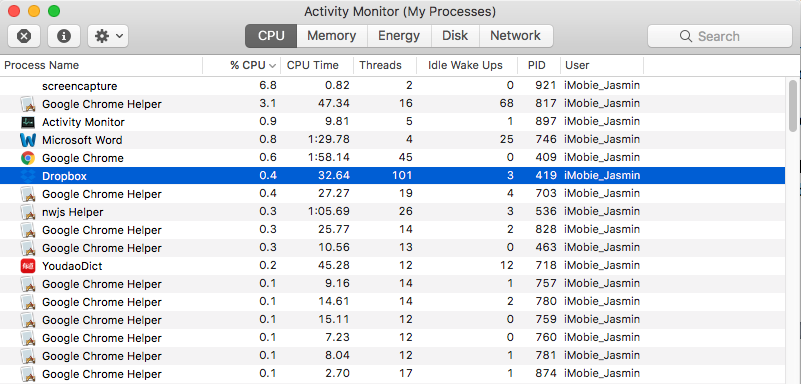Select the Activity Monitor process name

83,122
